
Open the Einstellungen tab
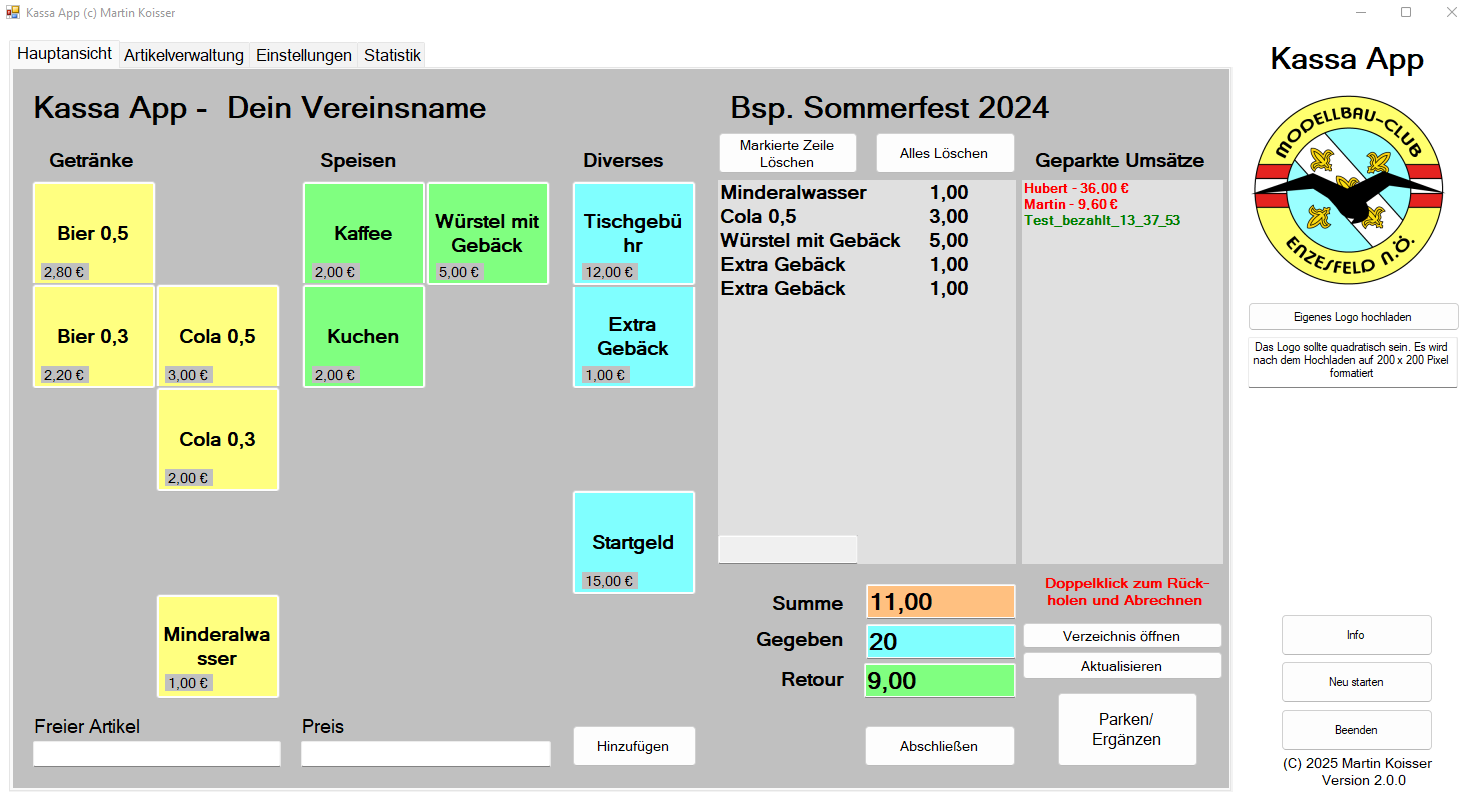(303, 56)
